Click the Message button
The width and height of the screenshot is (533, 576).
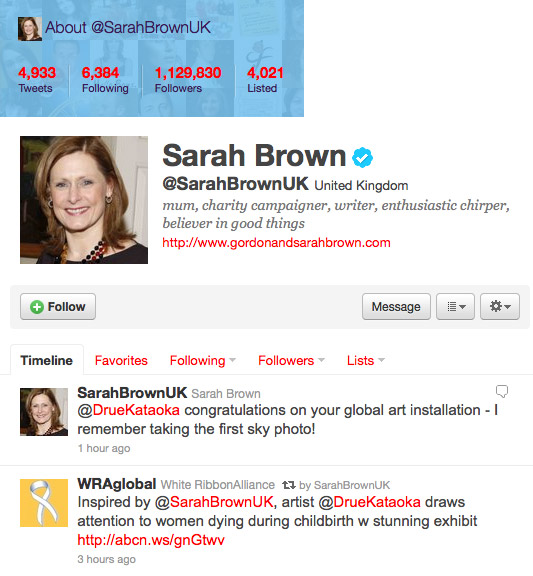click(x=396, y=306)
